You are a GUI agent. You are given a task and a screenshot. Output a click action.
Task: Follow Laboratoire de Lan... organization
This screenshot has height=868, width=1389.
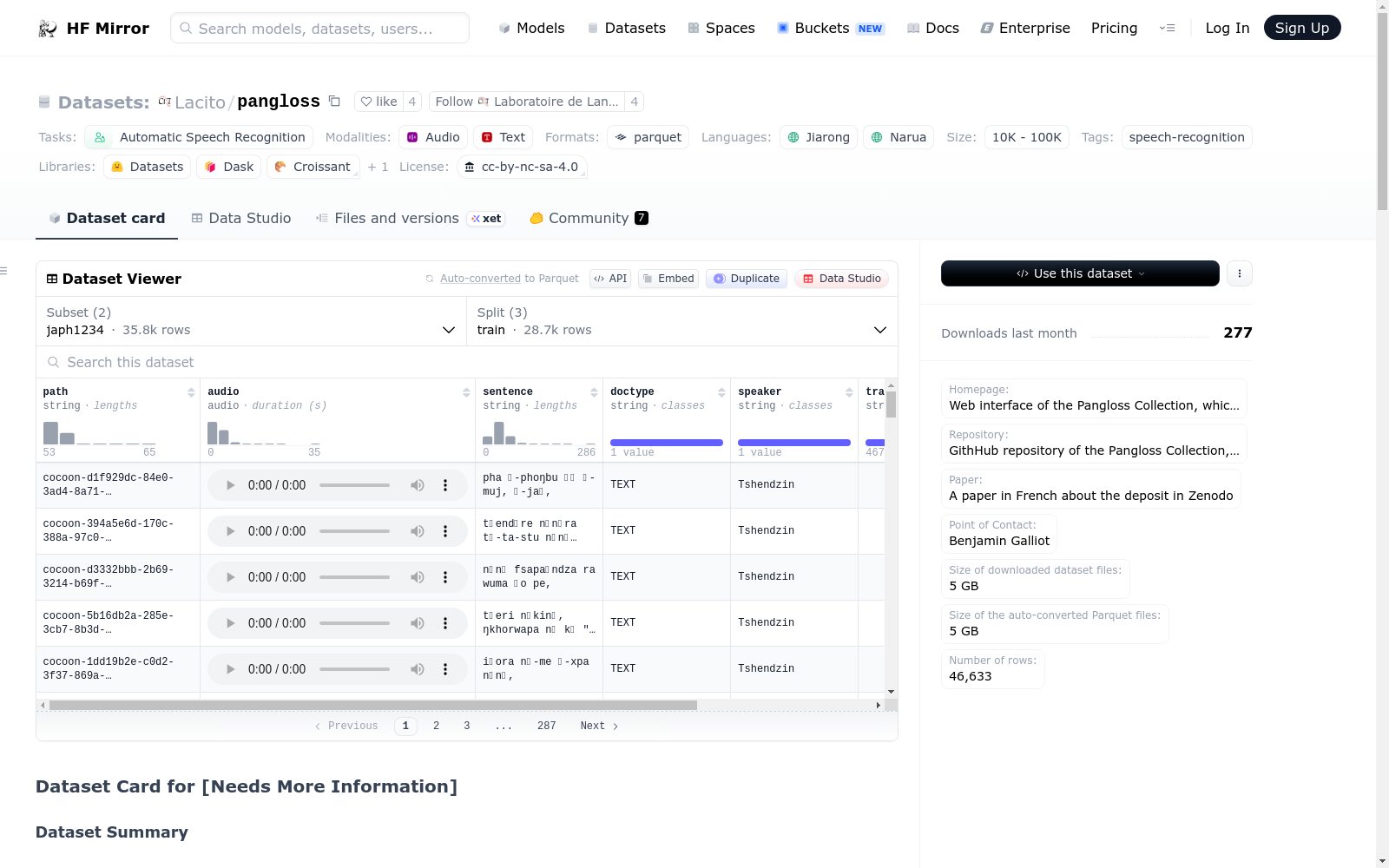pos(528,102)
